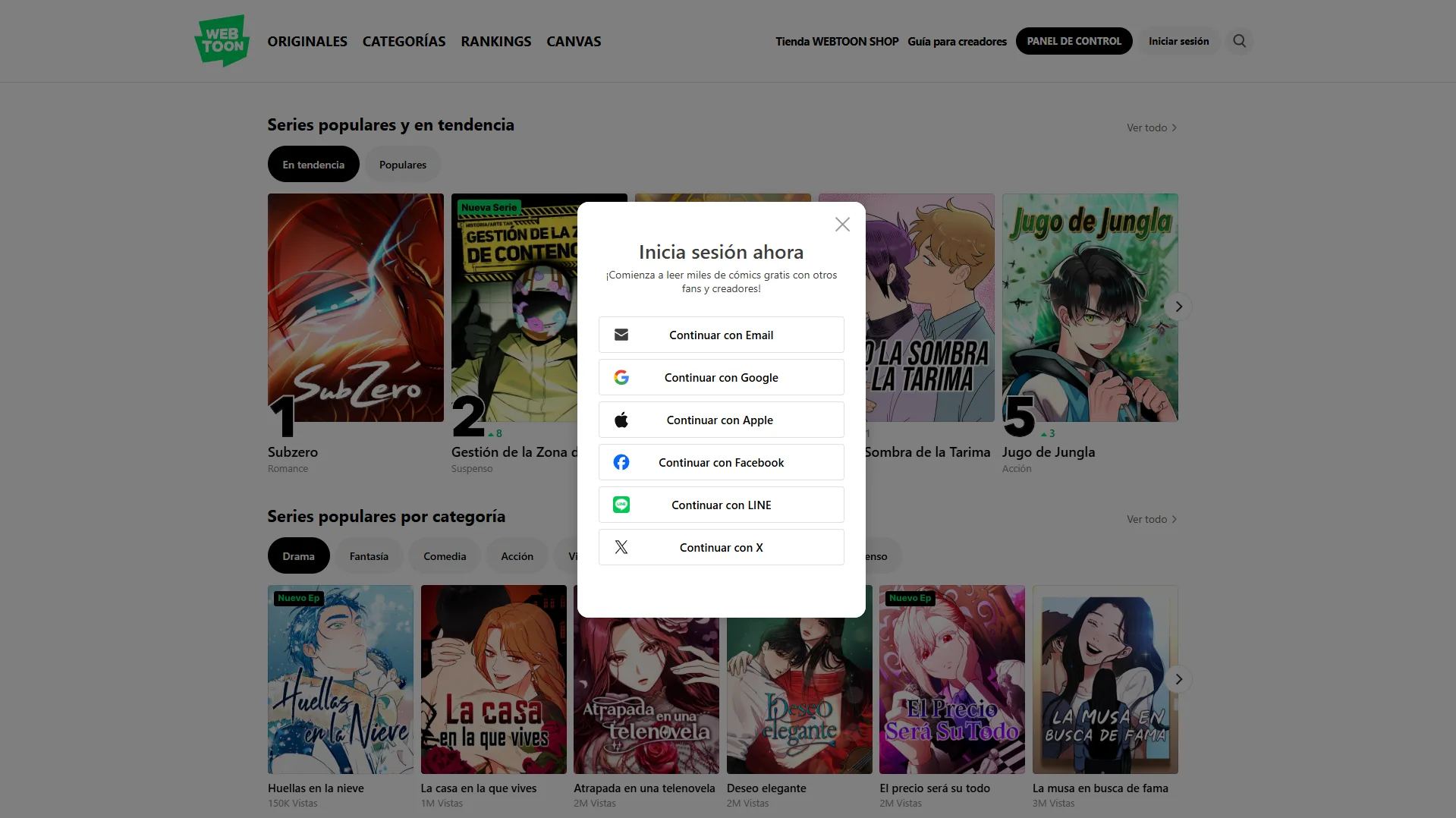The height and width of the screenshot is (818, 1456).
Task: Click the Apple logo icon
Action: [x=621, y=420]
